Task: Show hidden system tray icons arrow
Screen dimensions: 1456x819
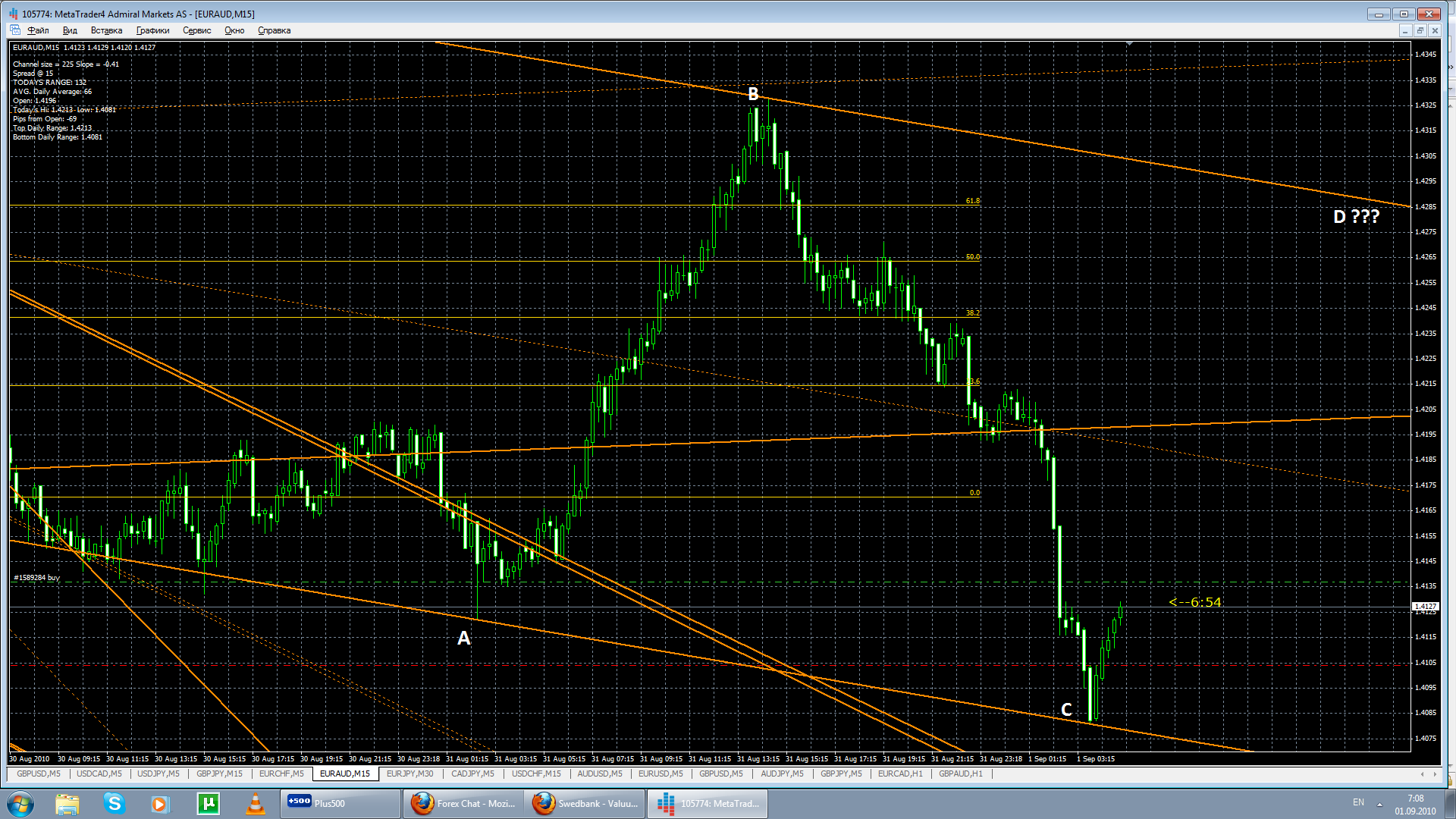Action: tap(1379, 804)
